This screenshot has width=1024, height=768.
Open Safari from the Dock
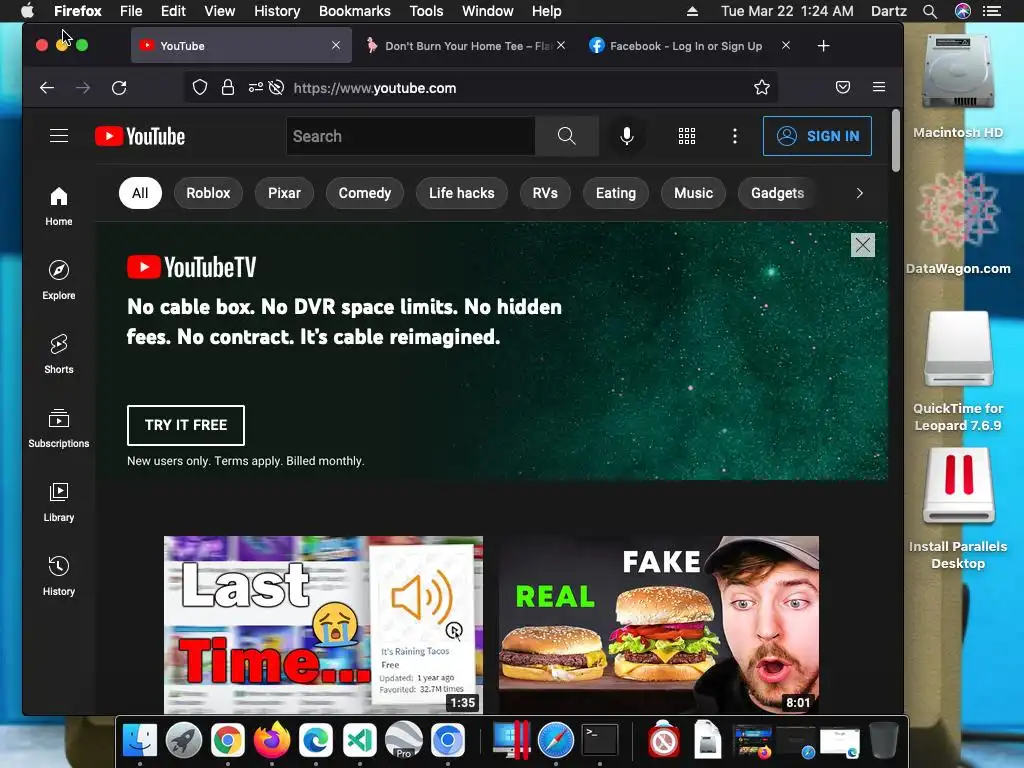556,740
